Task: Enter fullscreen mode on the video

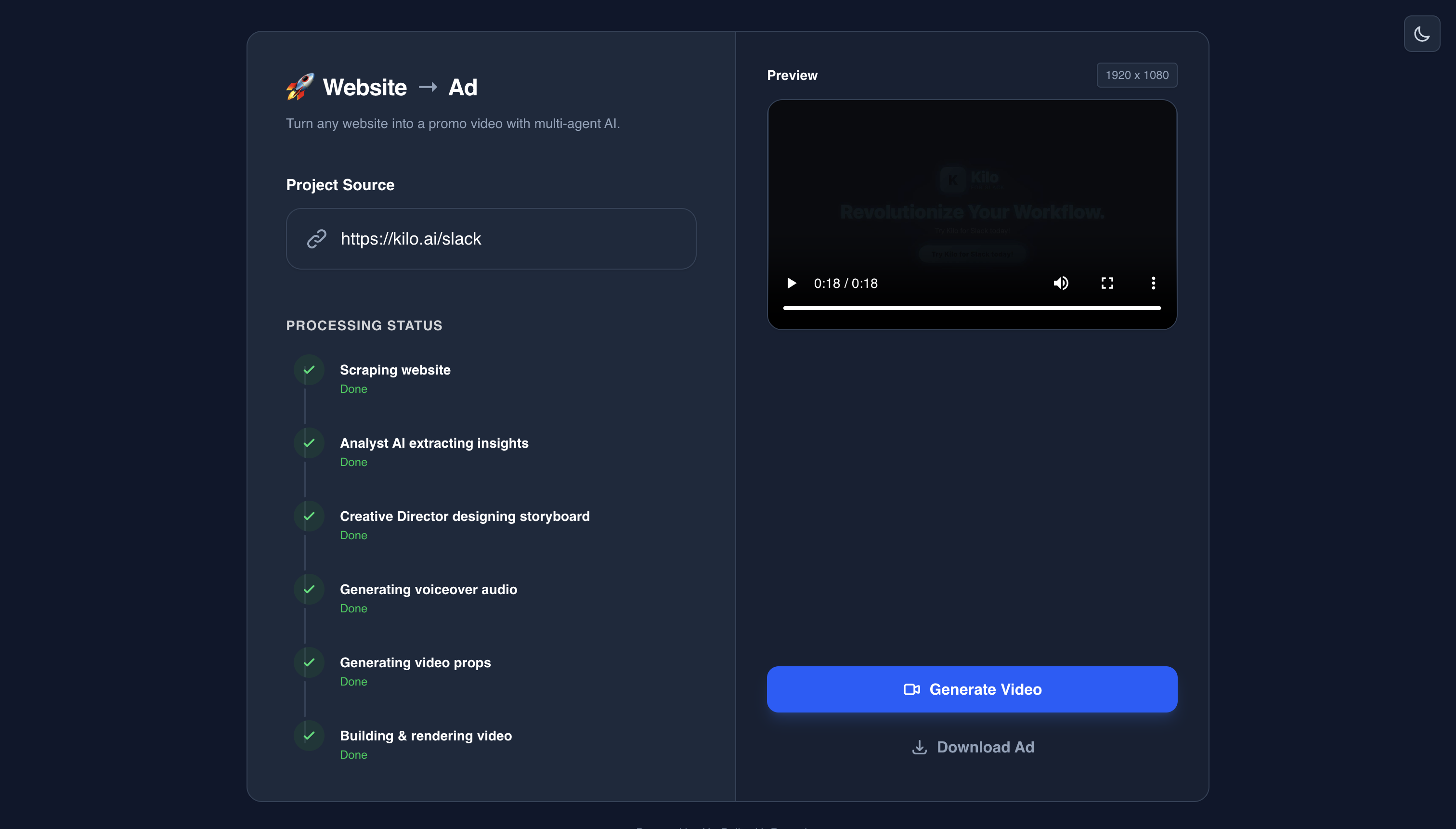Action: [x=1106, y=283]
